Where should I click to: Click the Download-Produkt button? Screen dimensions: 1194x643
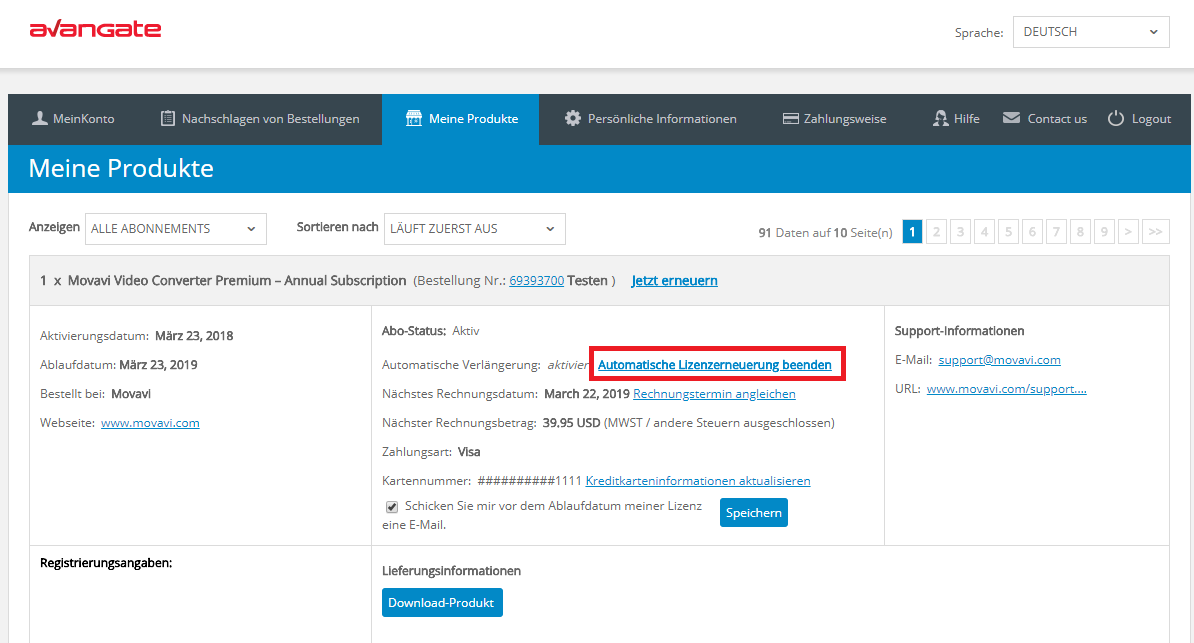(x=442, y=603)
